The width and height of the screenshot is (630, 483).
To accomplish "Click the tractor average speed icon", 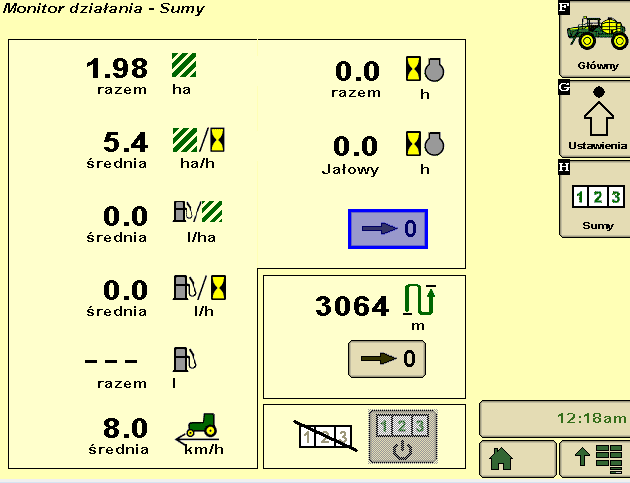I will pyautogui.click(x=196, y=428).
